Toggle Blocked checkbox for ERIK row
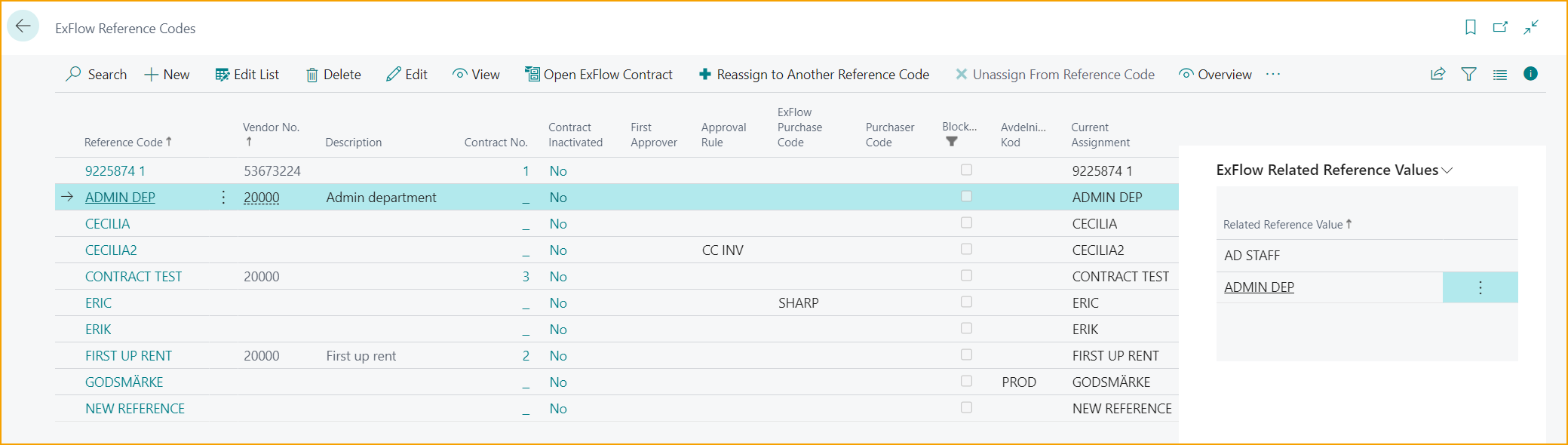 [966, 328]
